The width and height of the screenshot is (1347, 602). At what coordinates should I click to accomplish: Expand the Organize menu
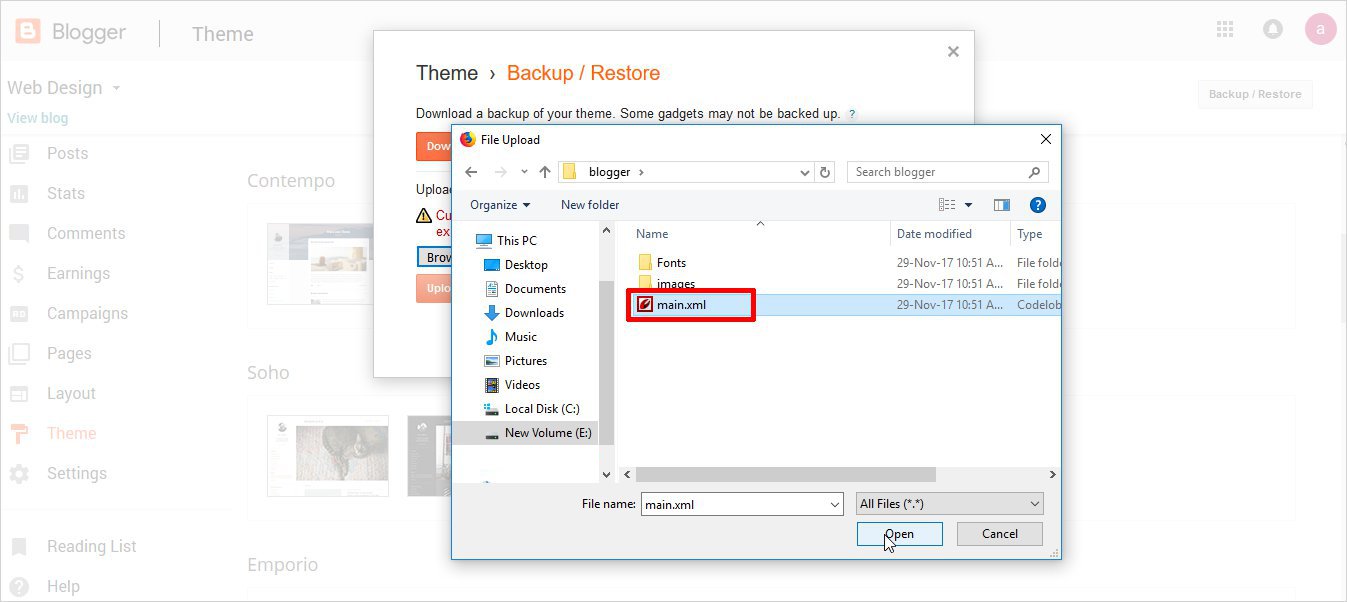coord(500,205)
